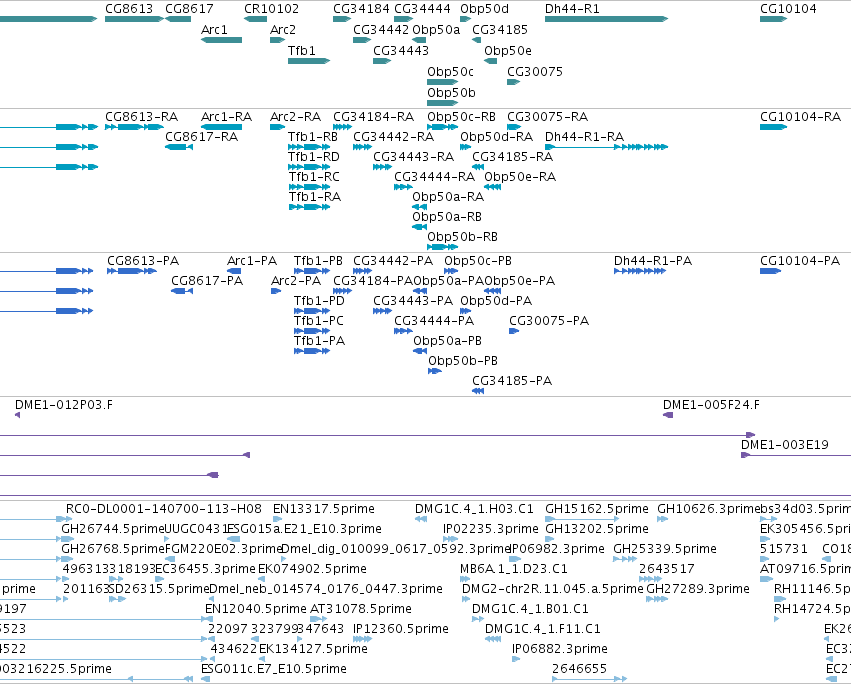Select transcript CG10104-RA
The image size is (851, 684).
[773, 127]
